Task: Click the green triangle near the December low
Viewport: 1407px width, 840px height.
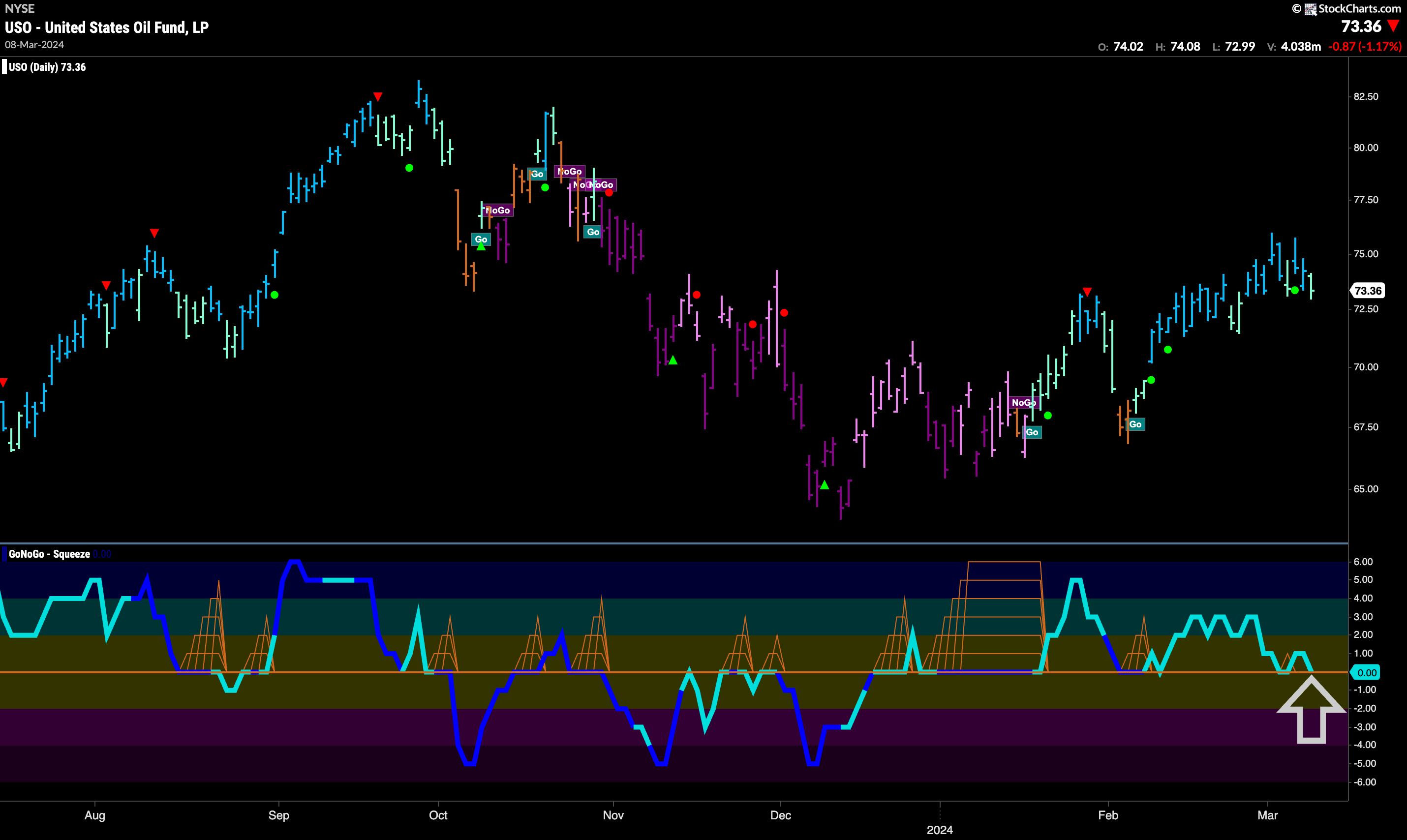Action: [x=825, y=484]
